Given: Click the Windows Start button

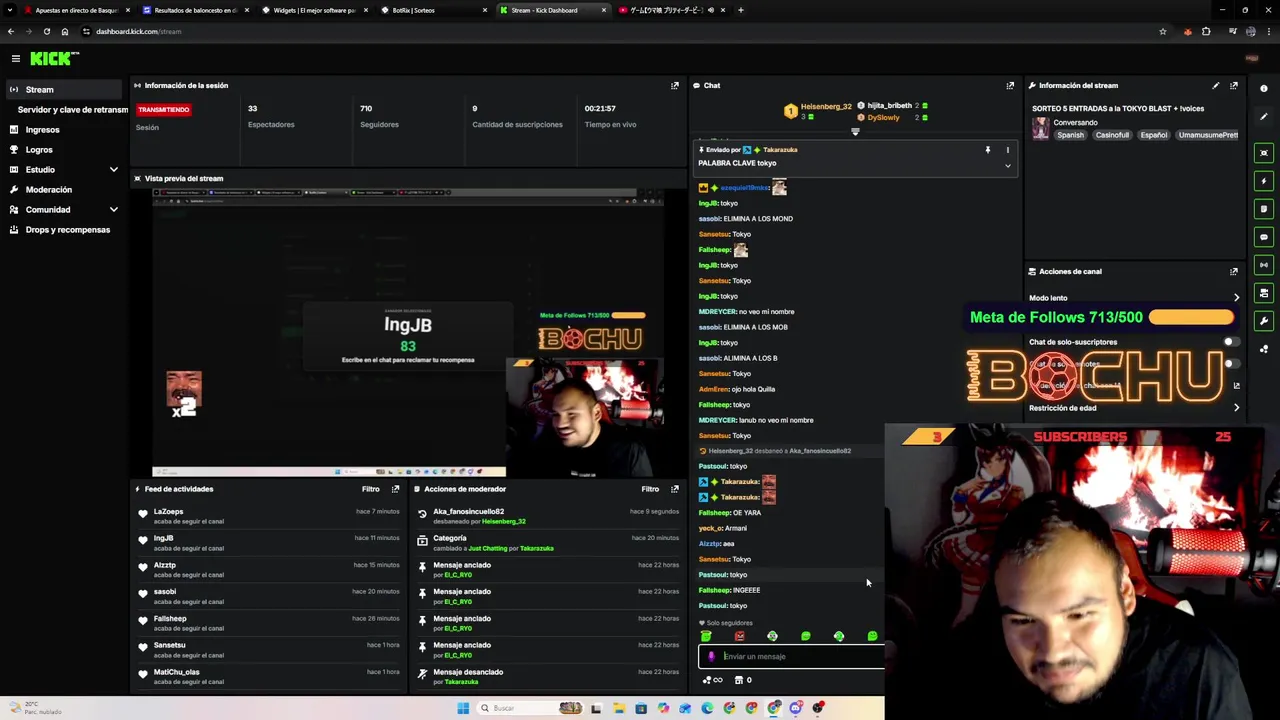Looking at the screenshot, I should [463, 708].
